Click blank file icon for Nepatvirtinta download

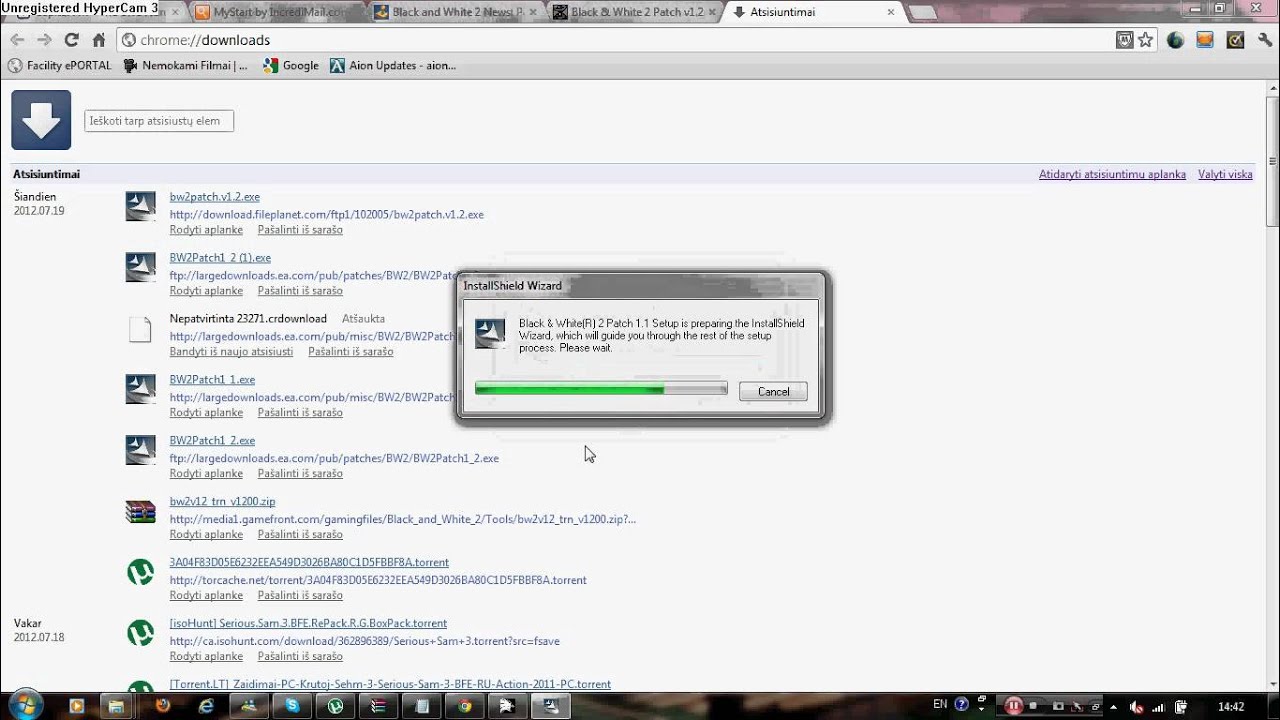pyautogui.click(x=140, y=329)
